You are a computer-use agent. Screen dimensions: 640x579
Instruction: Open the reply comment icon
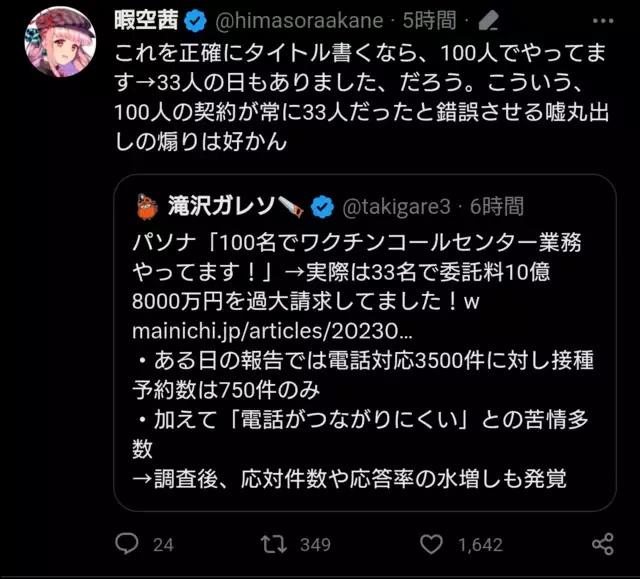pos(127,544)
